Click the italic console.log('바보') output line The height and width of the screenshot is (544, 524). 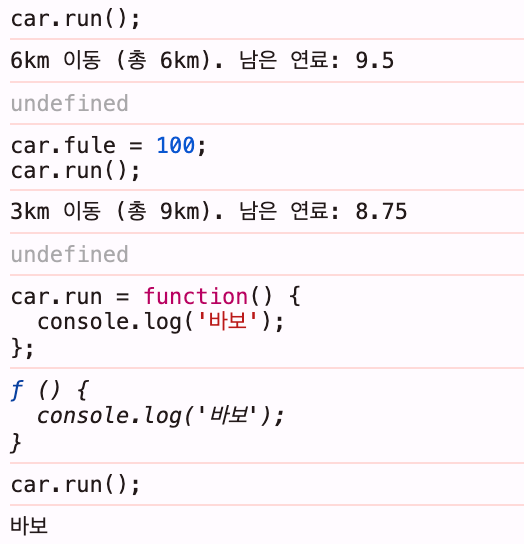[x=161, y=416]
